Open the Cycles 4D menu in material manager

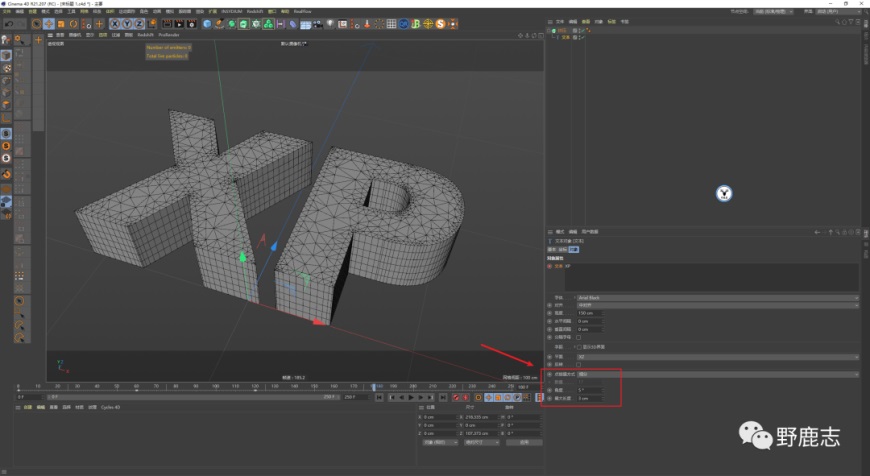110,407
